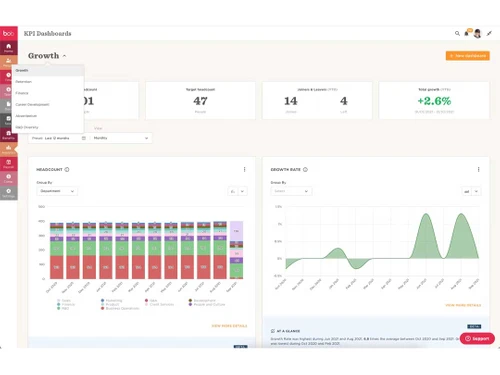Expand the Growth Rate chart type arrow
Screen dimensions: 500x375
point(476,191)
